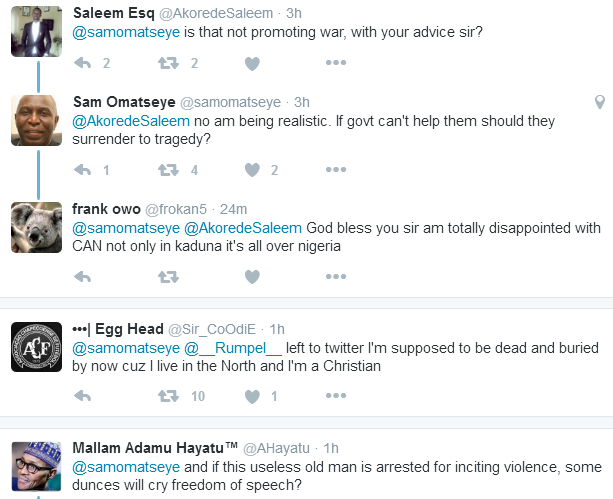
Task: Retweet Egg Head's tweet
Action: (x=167, y=397)
